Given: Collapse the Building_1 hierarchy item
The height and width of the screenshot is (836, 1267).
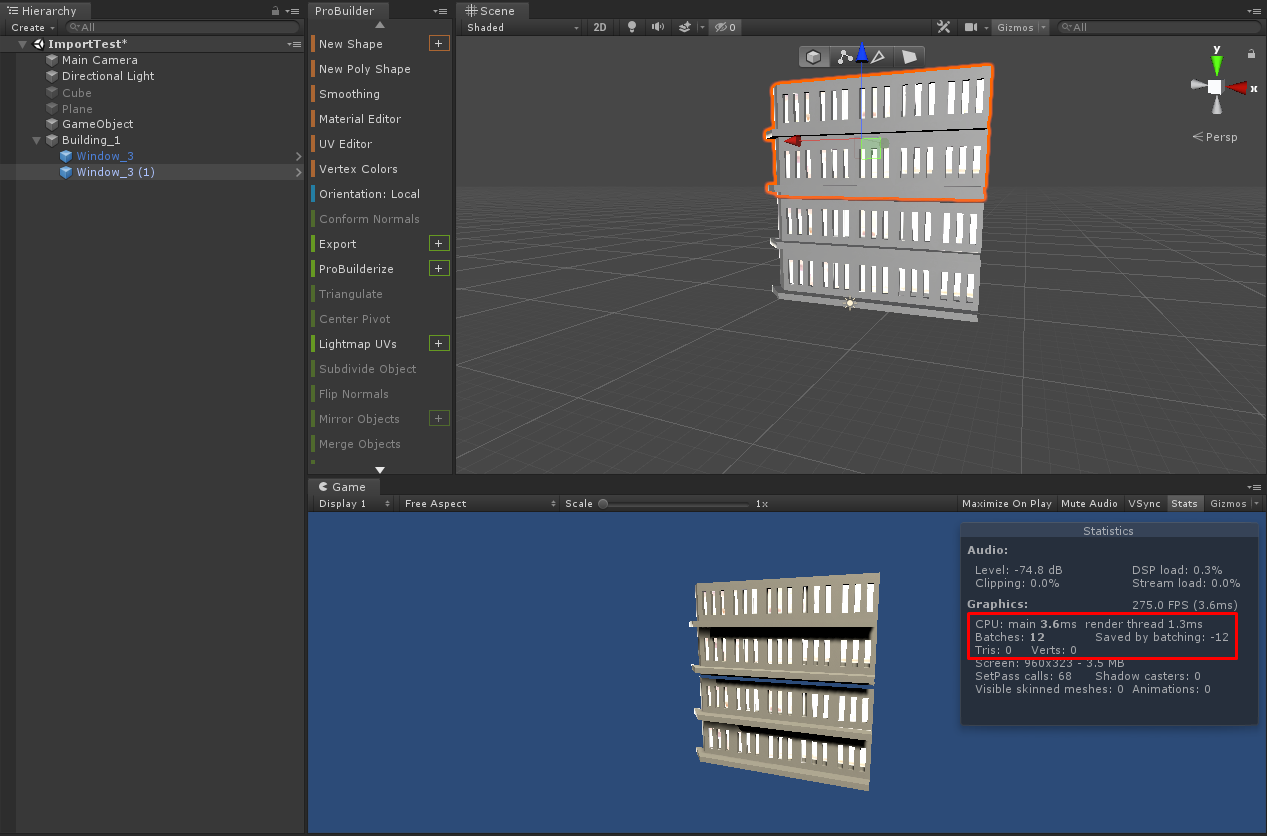Looking at the screenshot, I should [36, 140].
